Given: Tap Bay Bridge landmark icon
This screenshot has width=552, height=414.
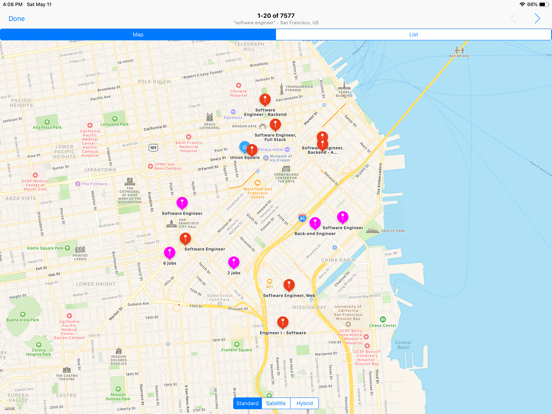Looking at the screenshot, I should click(x=459, y=50).
